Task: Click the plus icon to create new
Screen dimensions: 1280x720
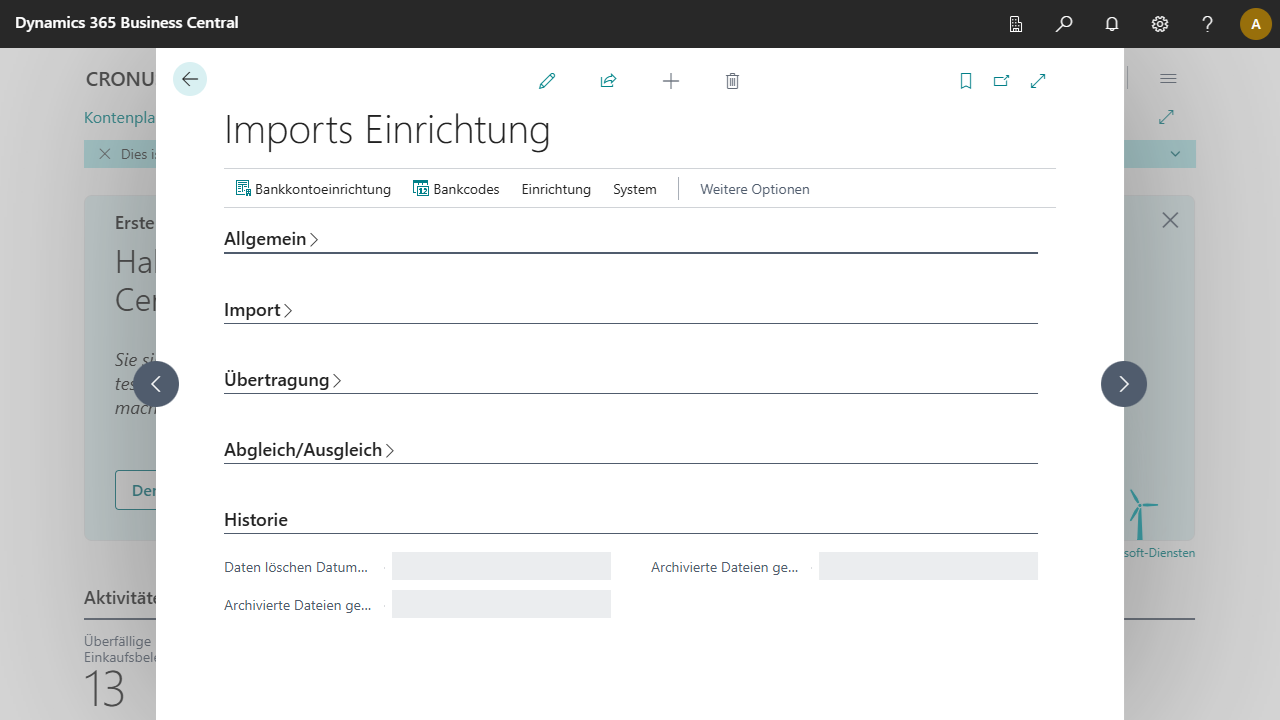Action: click(671, 81)
